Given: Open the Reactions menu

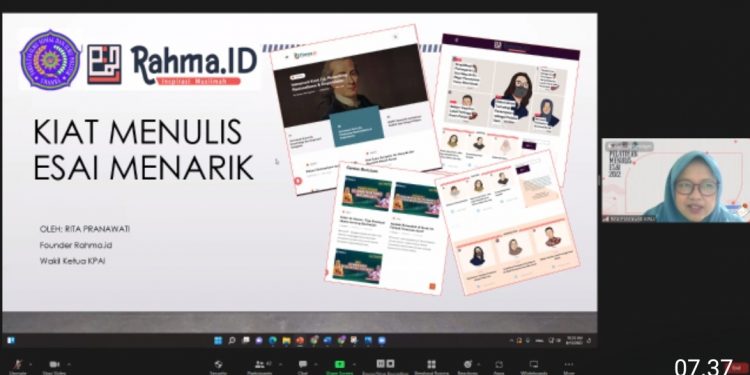Looking at the screenshot, I should click(467, 366).
